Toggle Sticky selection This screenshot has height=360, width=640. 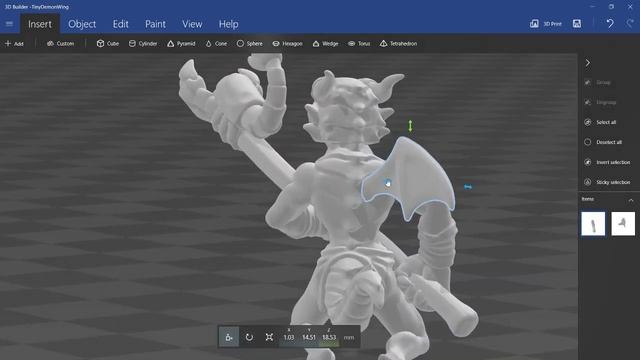click(607, 182)
